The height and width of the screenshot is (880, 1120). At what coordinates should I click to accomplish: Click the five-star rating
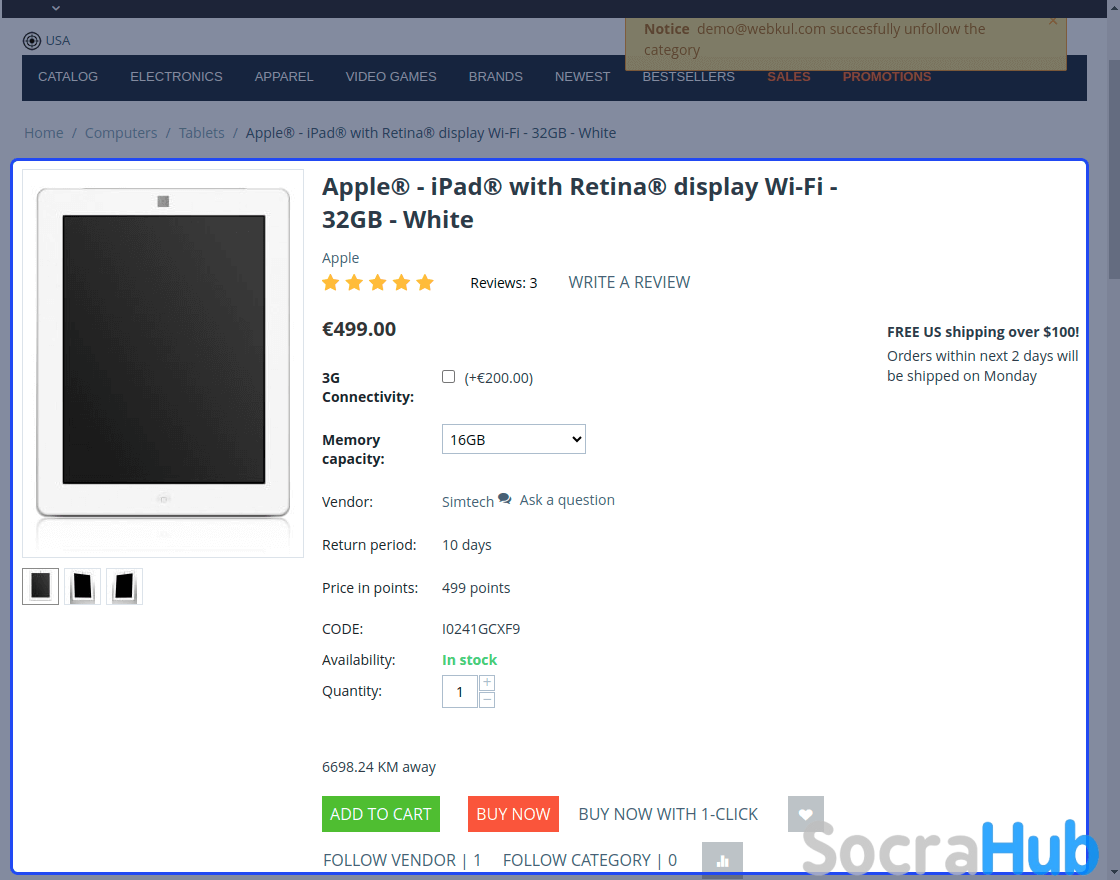pyautogui.click(x=378, y=283)
